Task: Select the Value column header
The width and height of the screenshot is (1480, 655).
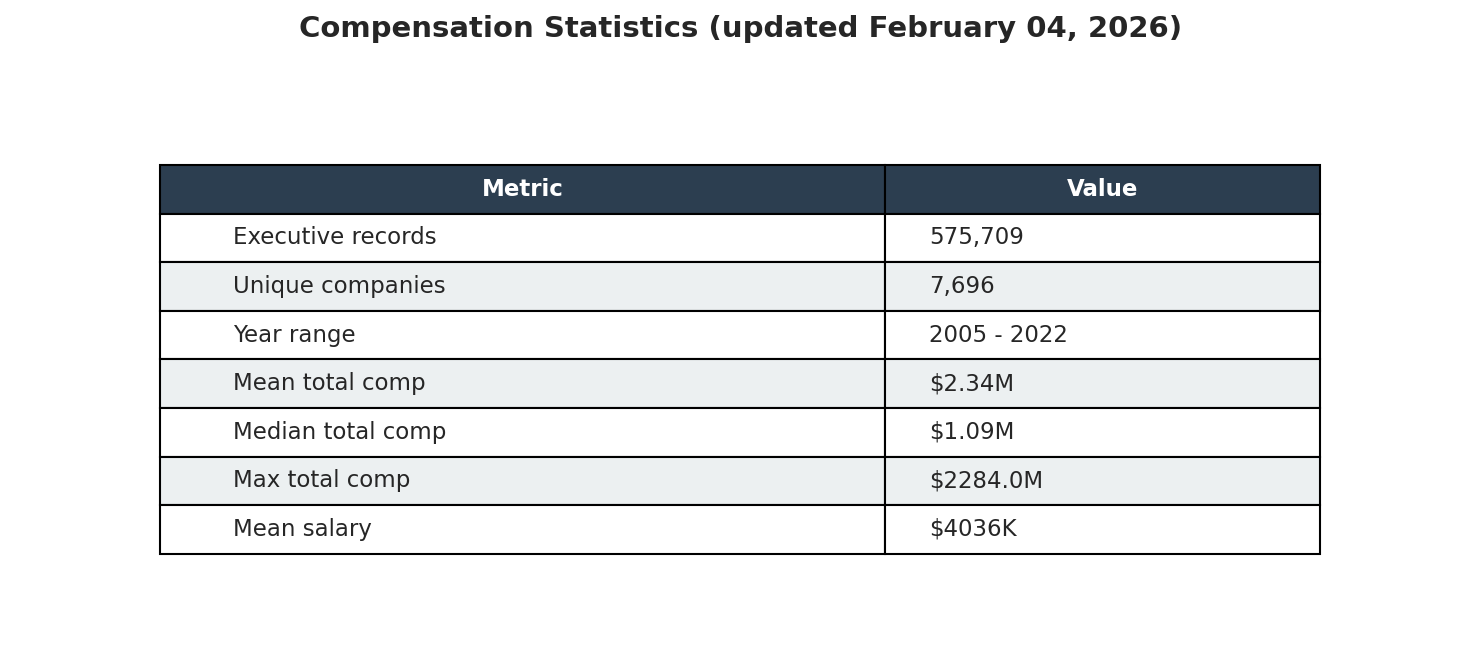Action: 1101,189
